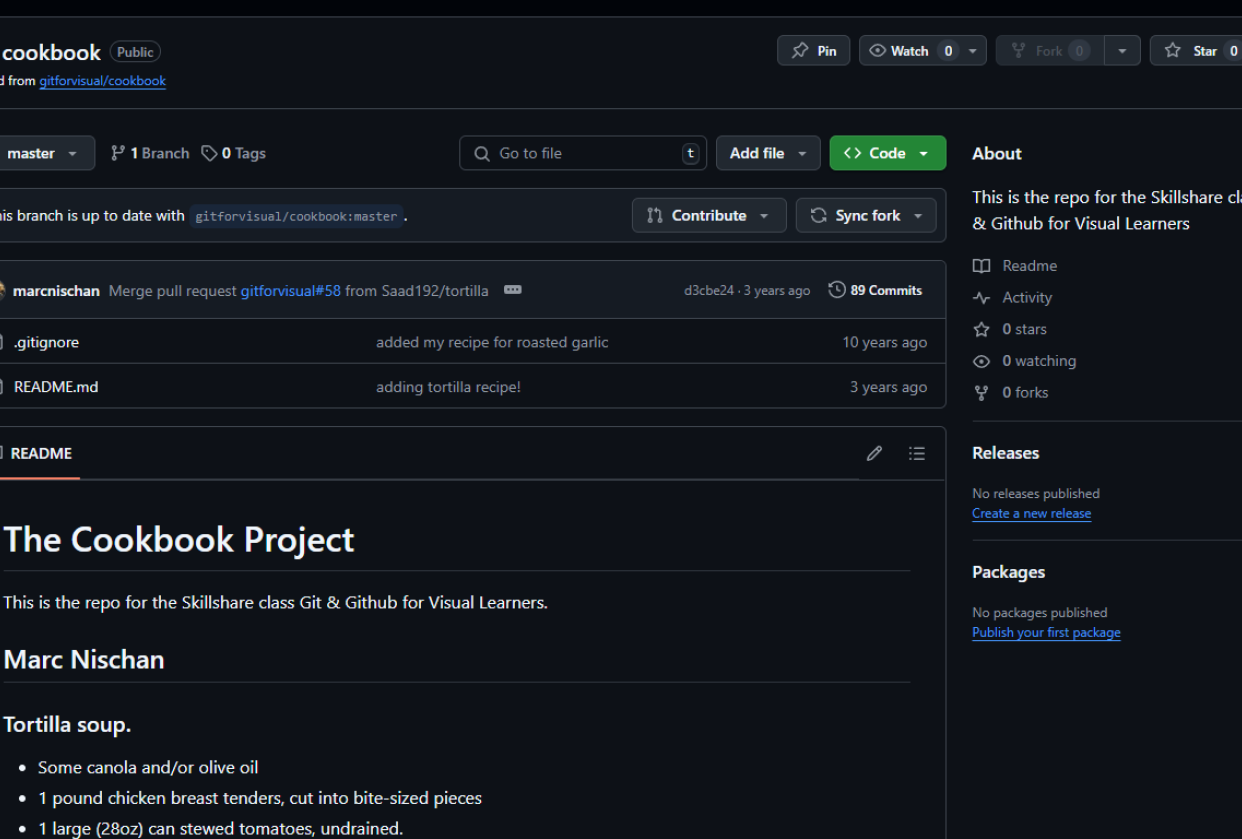Click the tag icon beside 0 Tags
Image resolution: width=1242 pixels, height=839 pixels.
209,153
